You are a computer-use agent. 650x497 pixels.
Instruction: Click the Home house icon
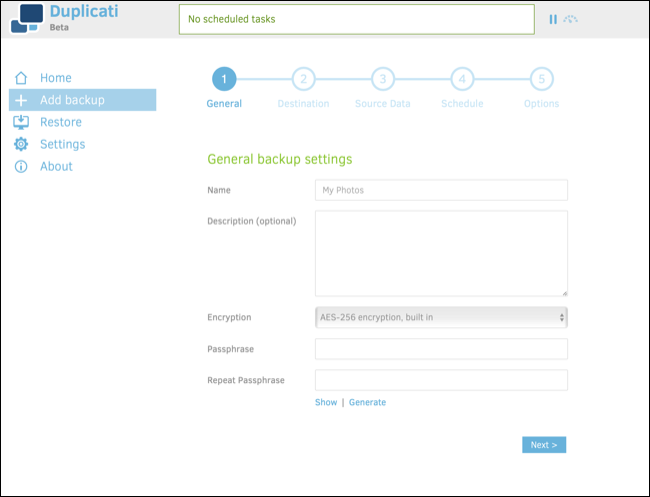pos(21,78)
